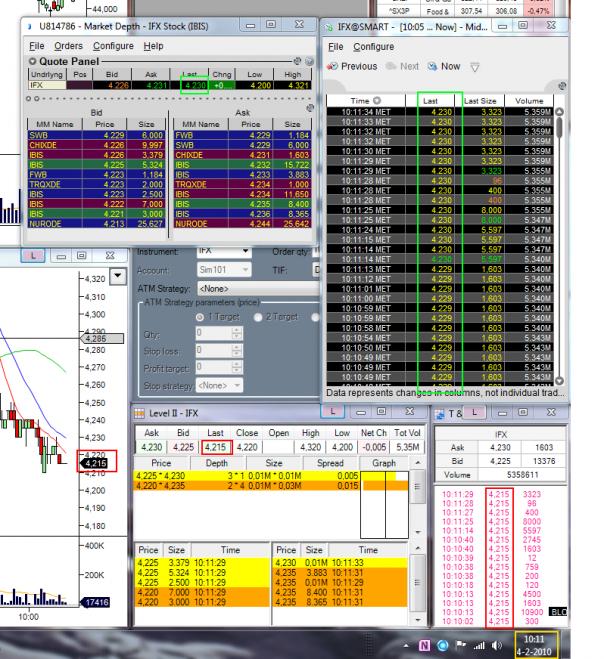Image resolution: width=604 pixels, height=659 pixels.
Task: Click up arrow of time and sales scrollbar
Action: point(559,112)
